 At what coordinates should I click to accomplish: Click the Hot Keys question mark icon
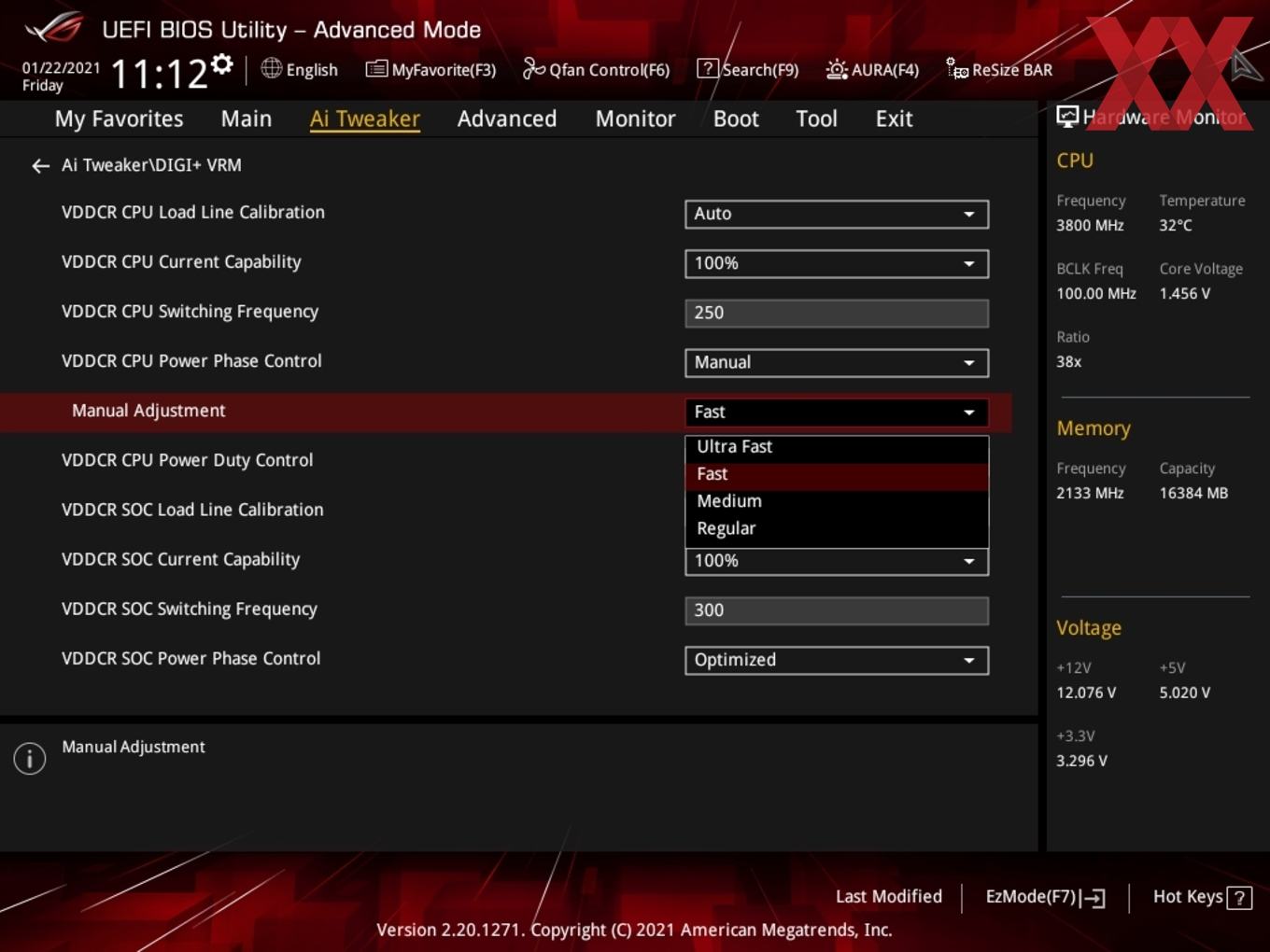click(x=1239, y=898)
